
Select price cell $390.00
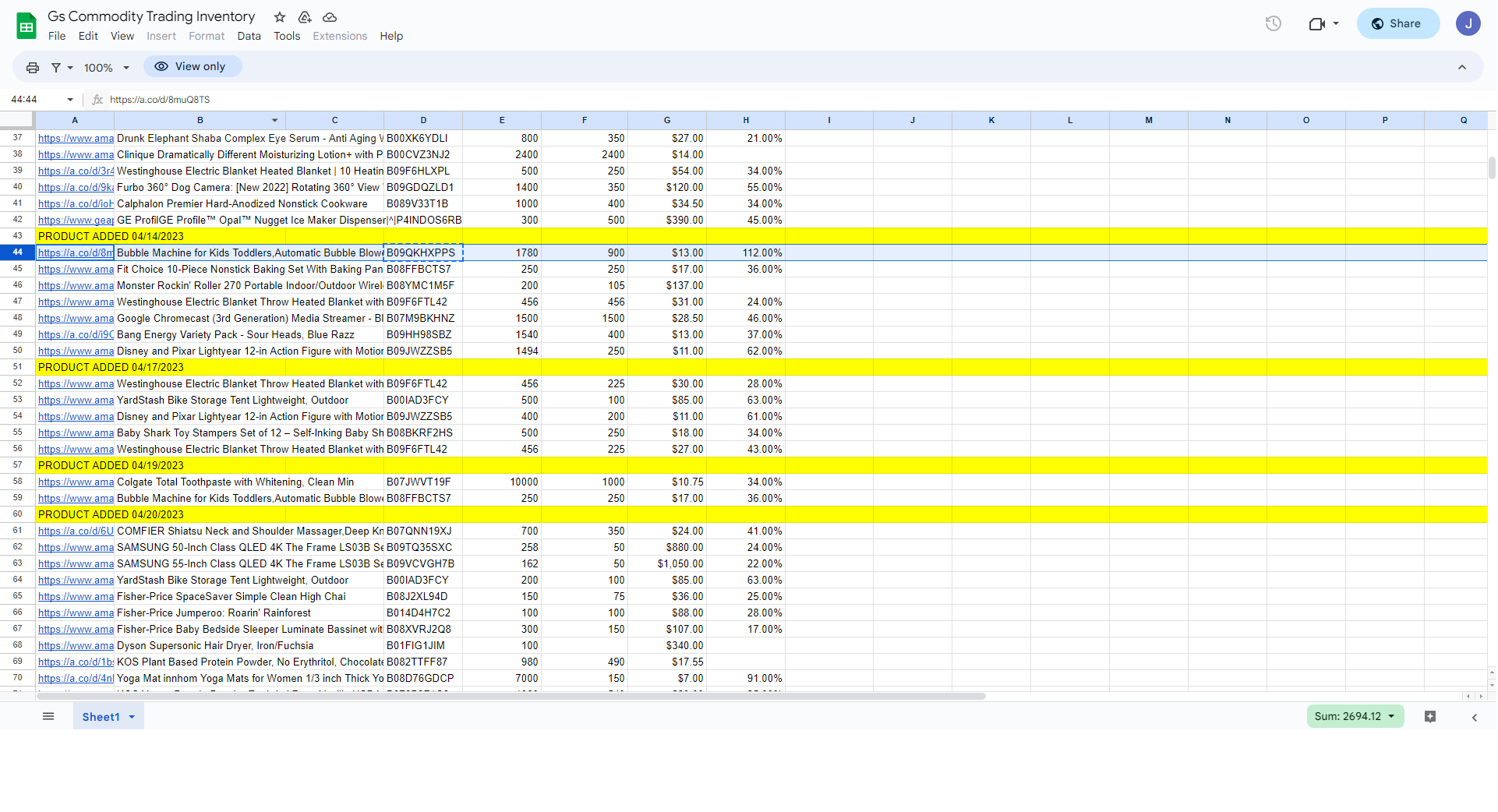point(667,220)
